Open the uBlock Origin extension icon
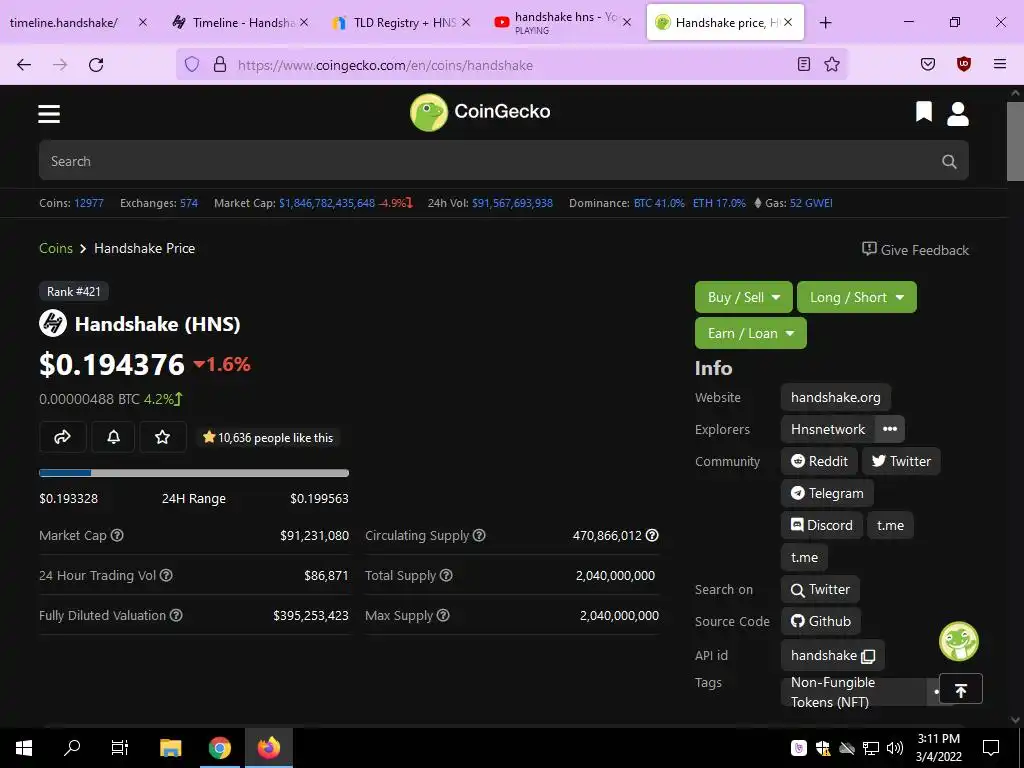 963,64
